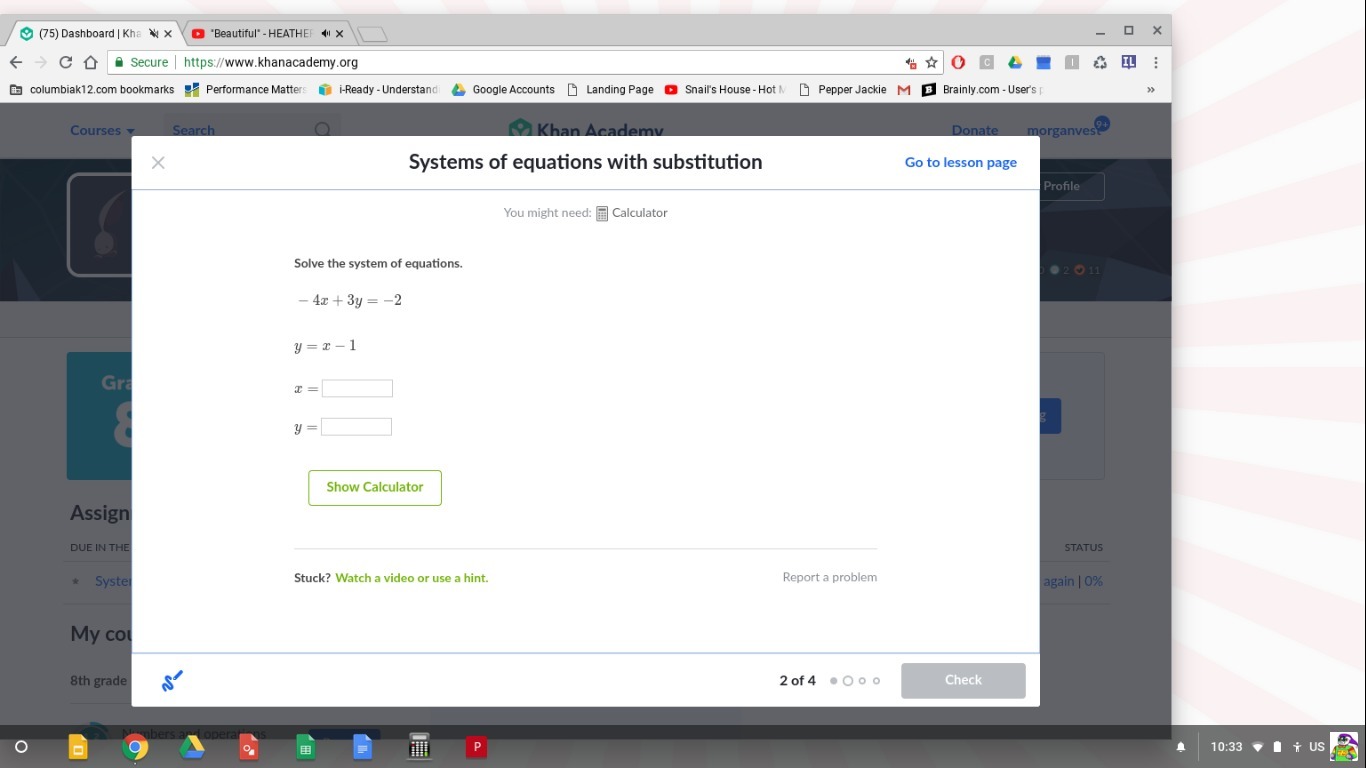Open the notifications bell in the tray
Screen dimensions: 1366x768
click(x=1180, y=747)
